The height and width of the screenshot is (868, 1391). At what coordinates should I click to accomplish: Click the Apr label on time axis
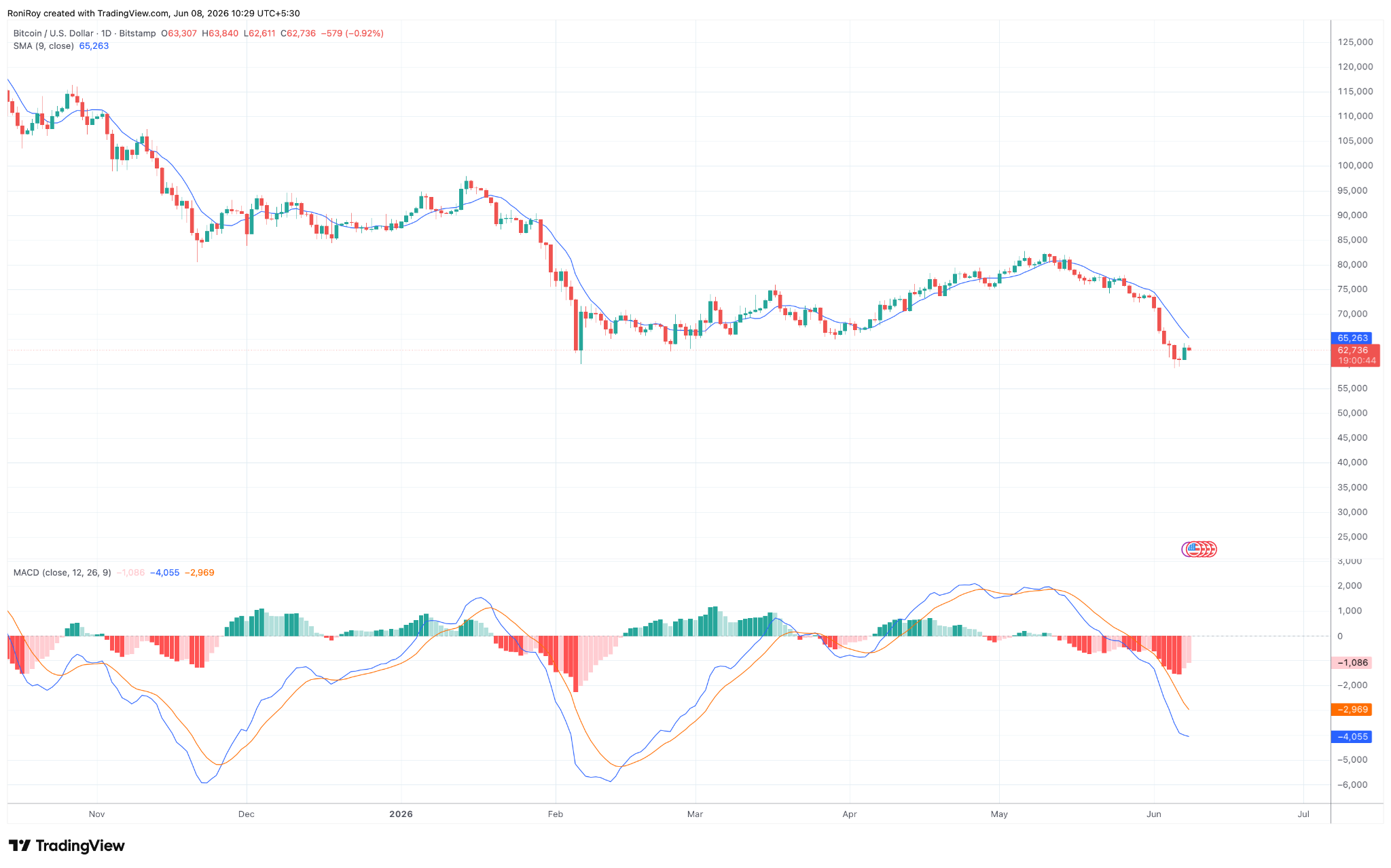[x=849, y=814]
